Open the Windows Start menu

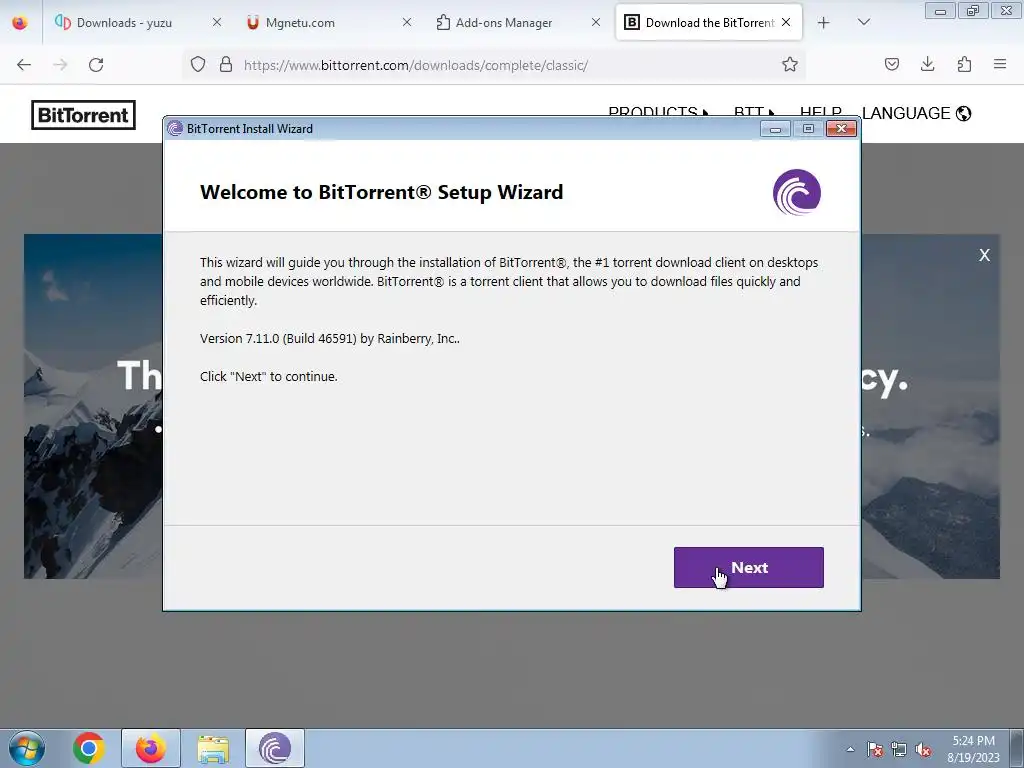tap(27, 748)
